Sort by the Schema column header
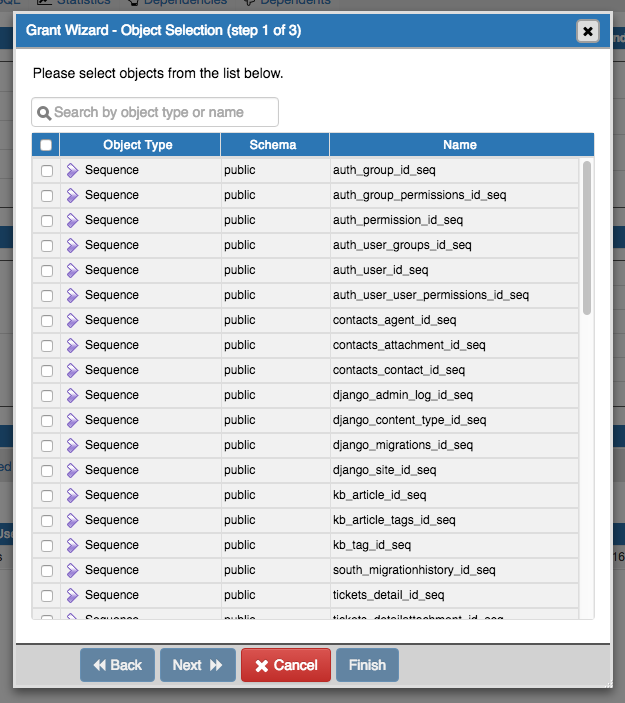 [273, 145]
